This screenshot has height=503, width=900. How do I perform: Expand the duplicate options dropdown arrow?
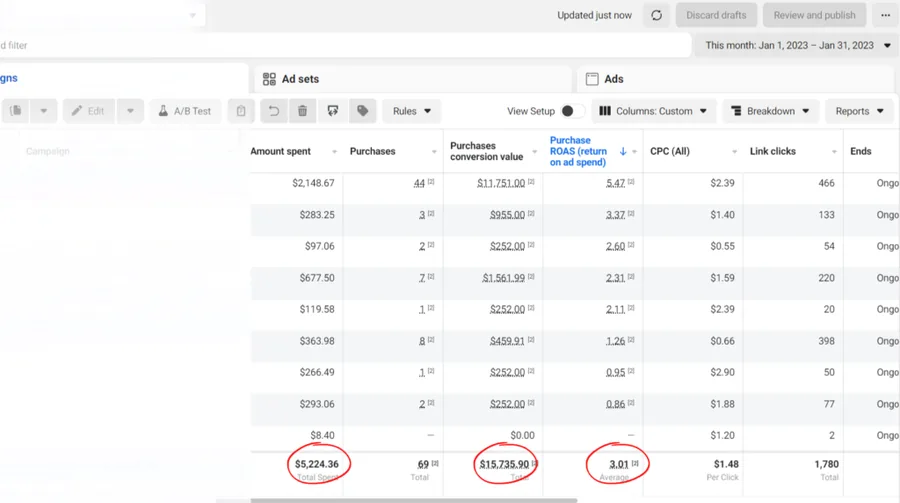(x=44, y=111)
